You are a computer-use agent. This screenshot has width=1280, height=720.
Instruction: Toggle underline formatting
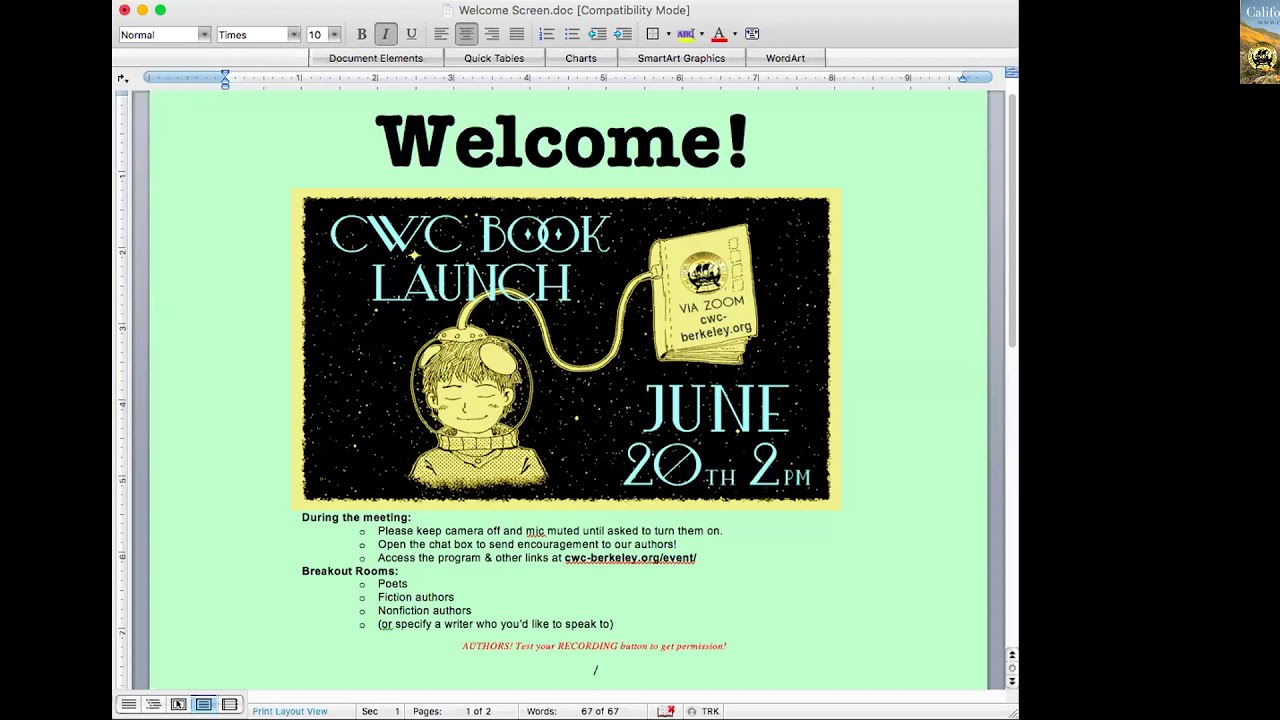(x=411, y=34)
